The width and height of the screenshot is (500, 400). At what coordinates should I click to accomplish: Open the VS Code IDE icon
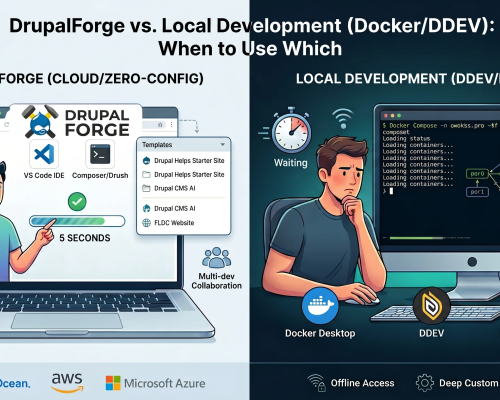pos(44,154)
